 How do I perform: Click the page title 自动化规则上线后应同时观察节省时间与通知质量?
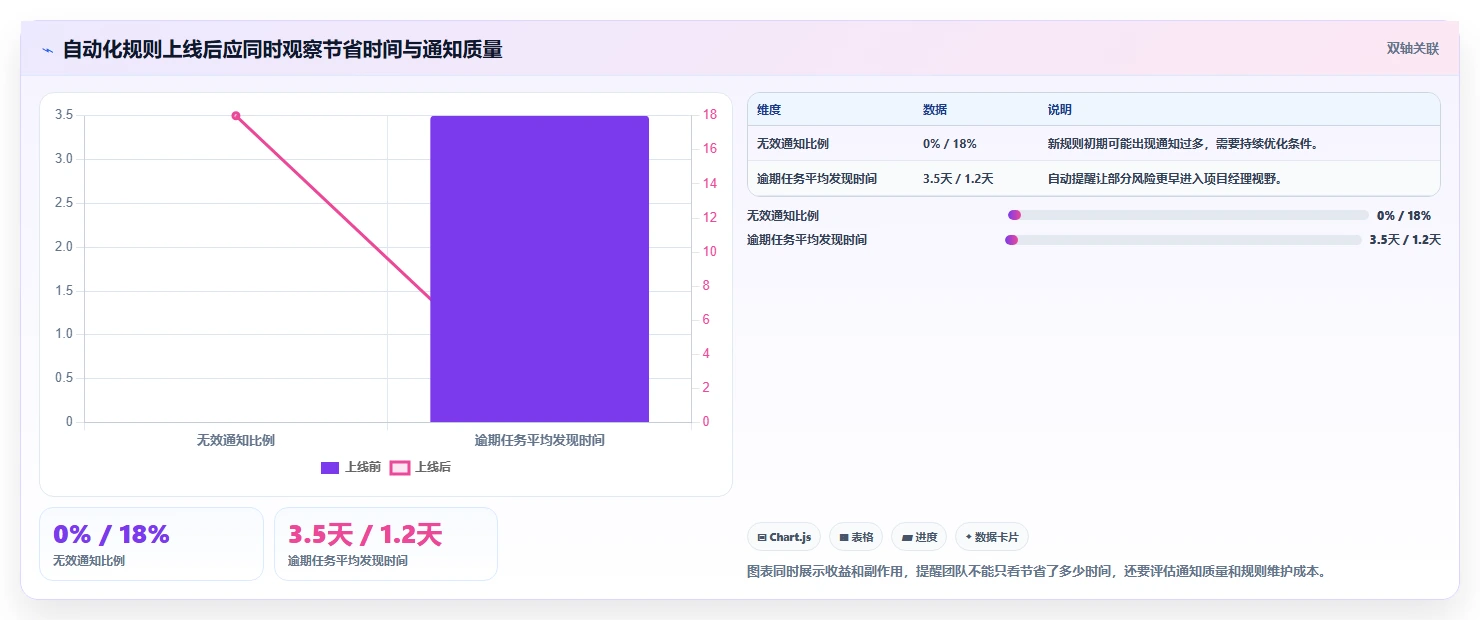(282, 49)
